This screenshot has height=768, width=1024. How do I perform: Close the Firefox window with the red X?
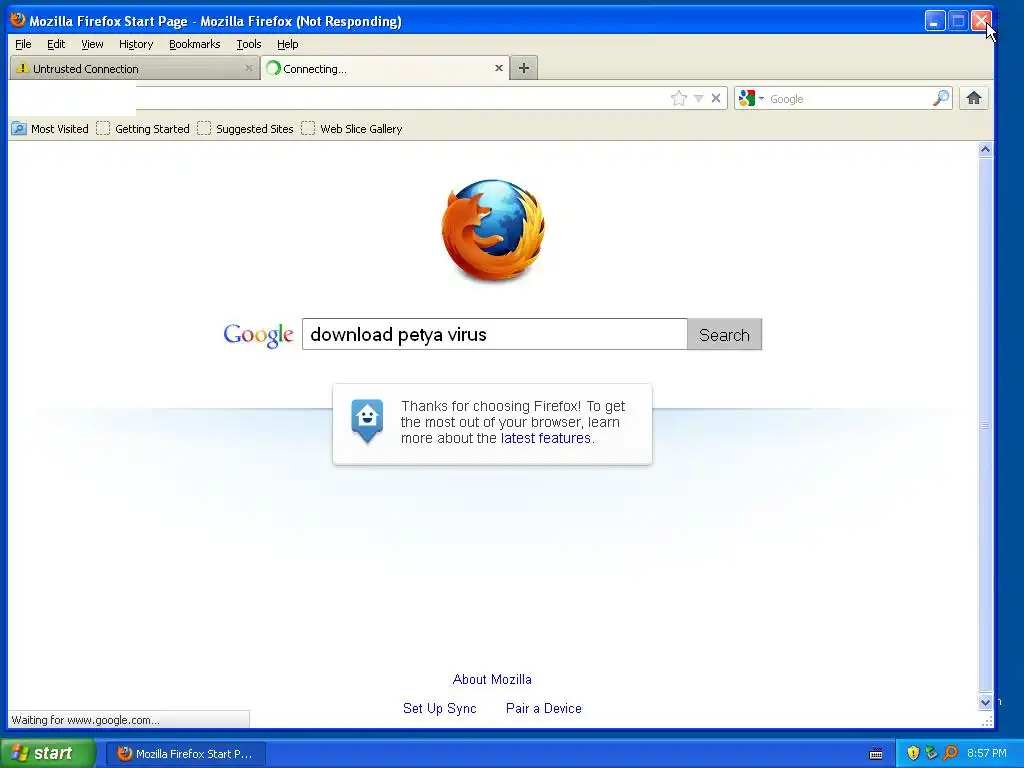(x=981, y=21)
